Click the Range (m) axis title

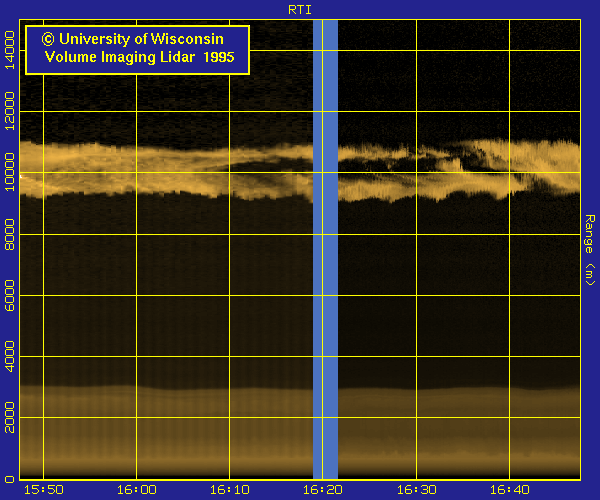click(590, 250)
